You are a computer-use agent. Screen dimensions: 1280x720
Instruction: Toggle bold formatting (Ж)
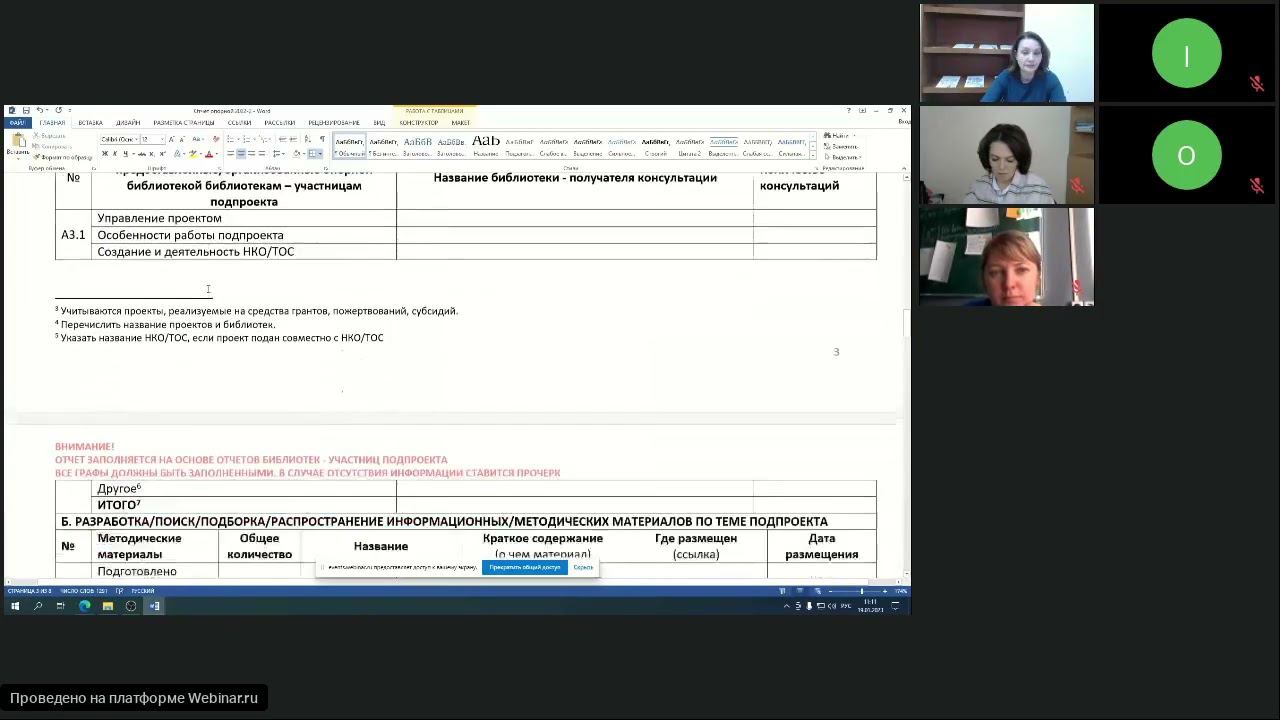pos(105,154)
